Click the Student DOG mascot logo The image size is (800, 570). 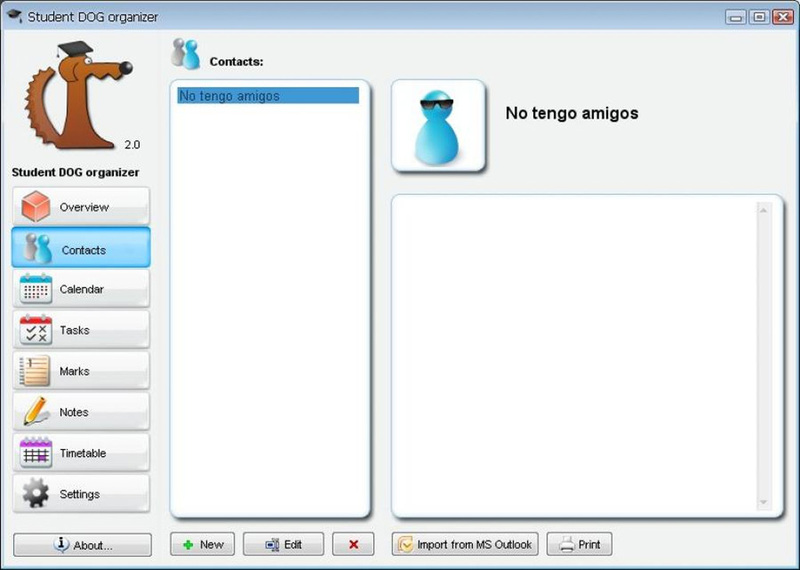[x=77, y=96]
